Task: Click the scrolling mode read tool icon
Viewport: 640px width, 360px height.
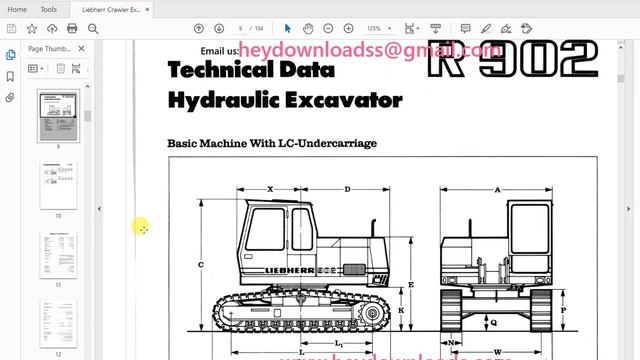Action: tap(436, 29)
